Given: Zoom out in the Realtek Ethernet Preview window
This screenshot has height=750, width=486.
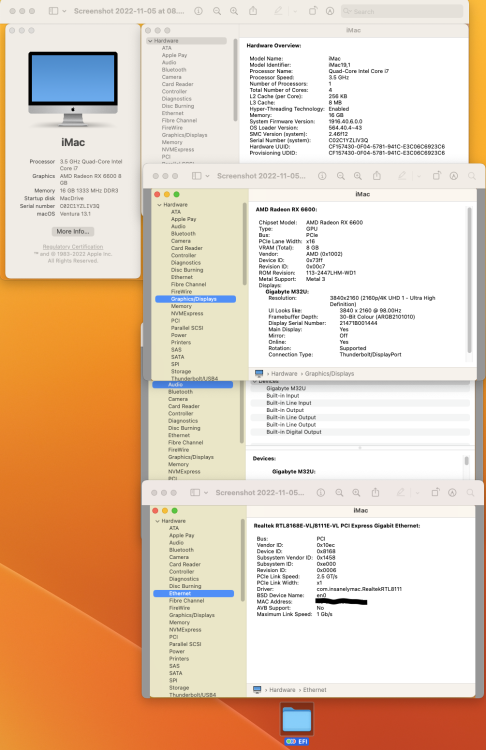Looking at the screenshot, I should 339,493.
